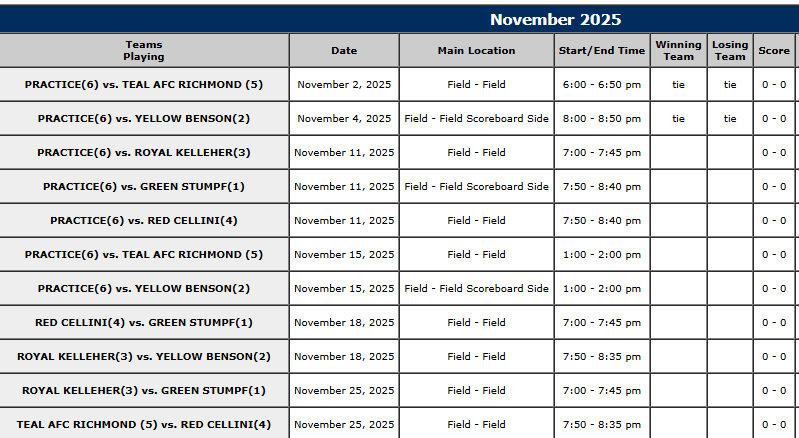The height and width of the screenshot is (438, 799).
Task: Click RED CELLINI(4) vs. GREEN STUMPF(1) matchup
Action: point(144,323)
